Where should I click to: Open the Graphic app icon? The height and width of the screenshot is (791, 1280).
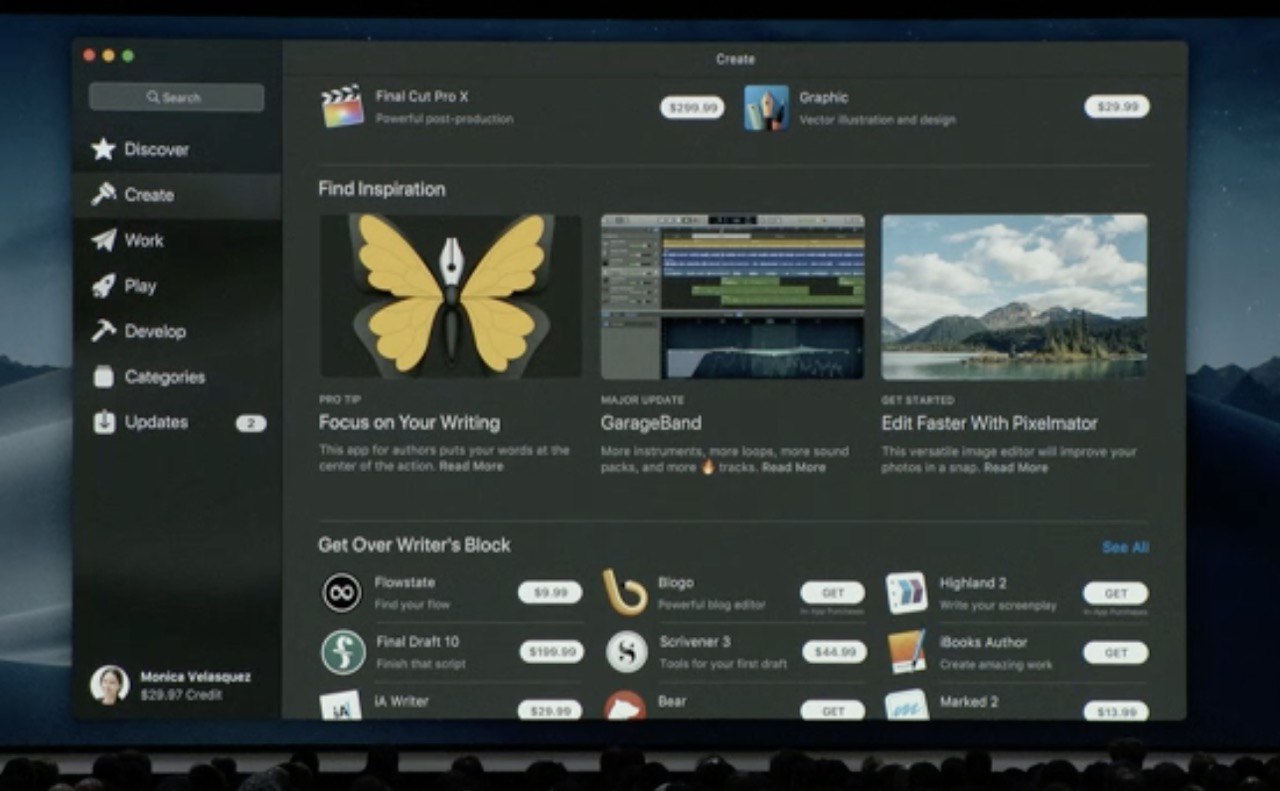(766, 107)
